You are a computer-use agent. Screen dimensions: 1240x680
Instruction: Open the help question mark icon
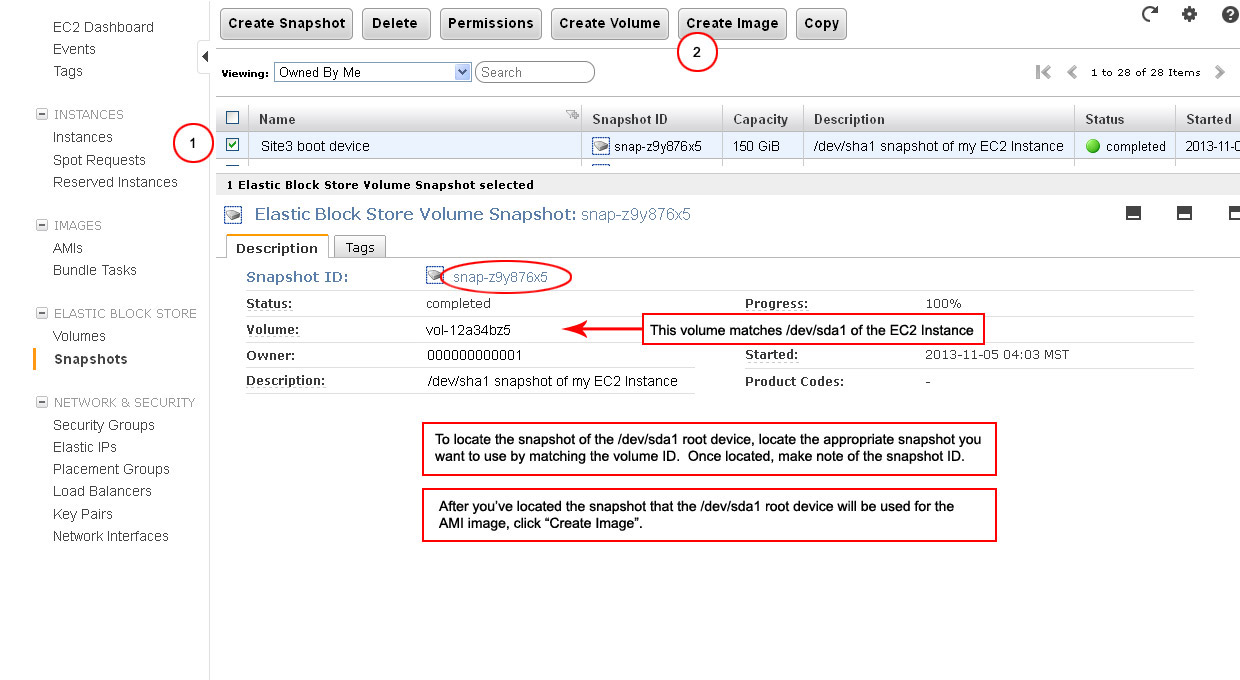[1230, 14]
